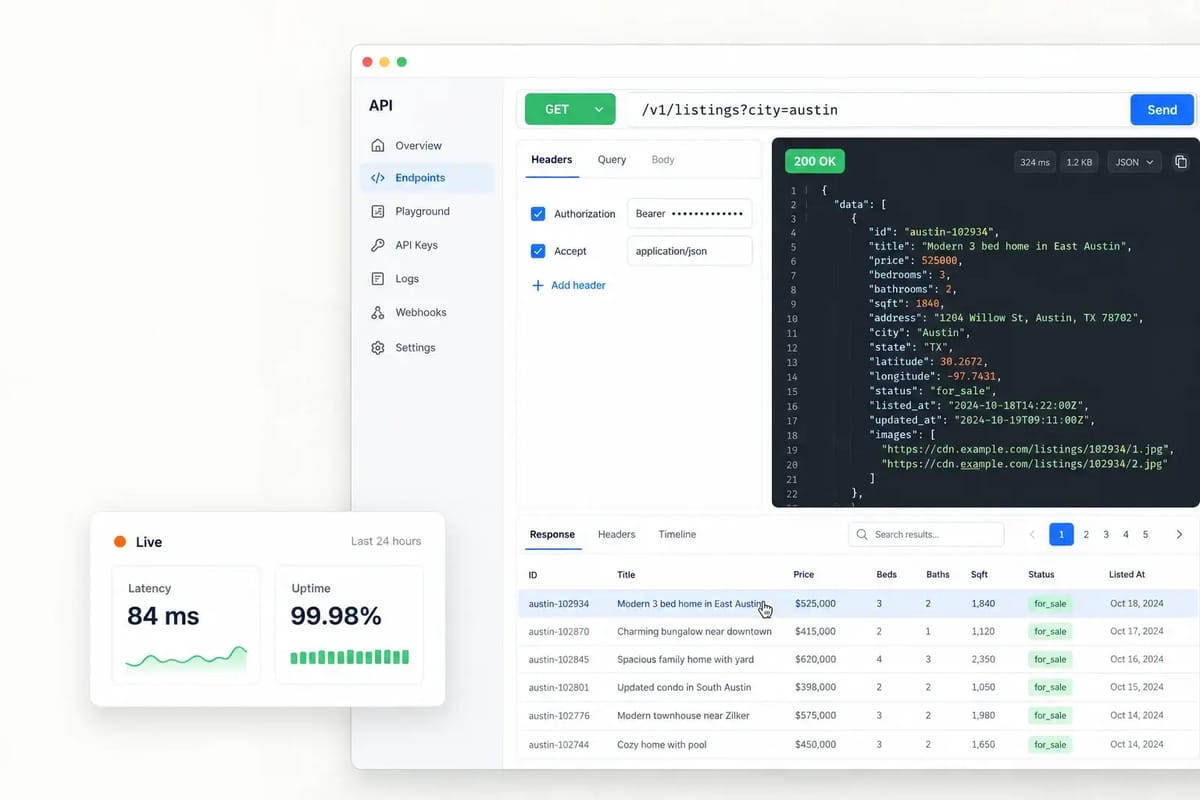1200x800 pixels.
Task: Click price $575,000
Action: (815, 715)
